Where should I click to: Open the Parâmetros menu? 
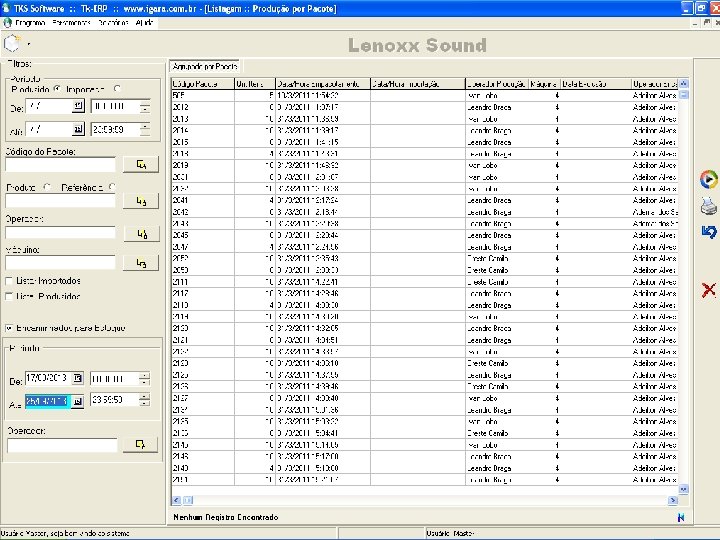coord(71,22)
